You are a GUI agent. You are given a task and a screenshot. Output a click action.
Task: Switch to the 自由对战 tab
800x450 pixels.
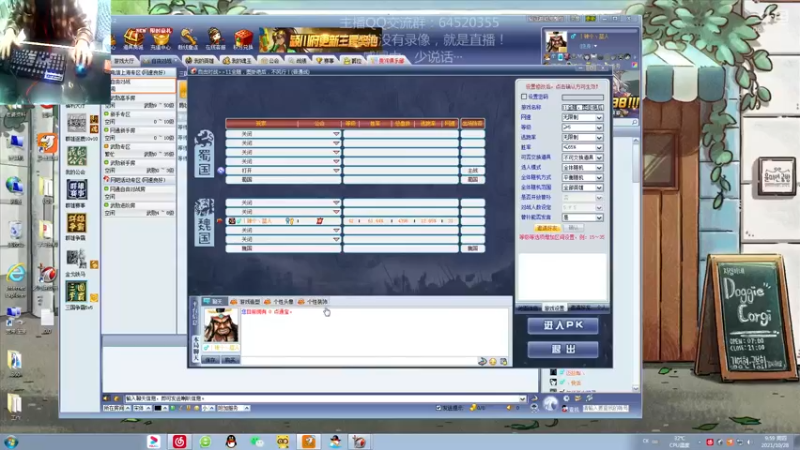point(159,61)
